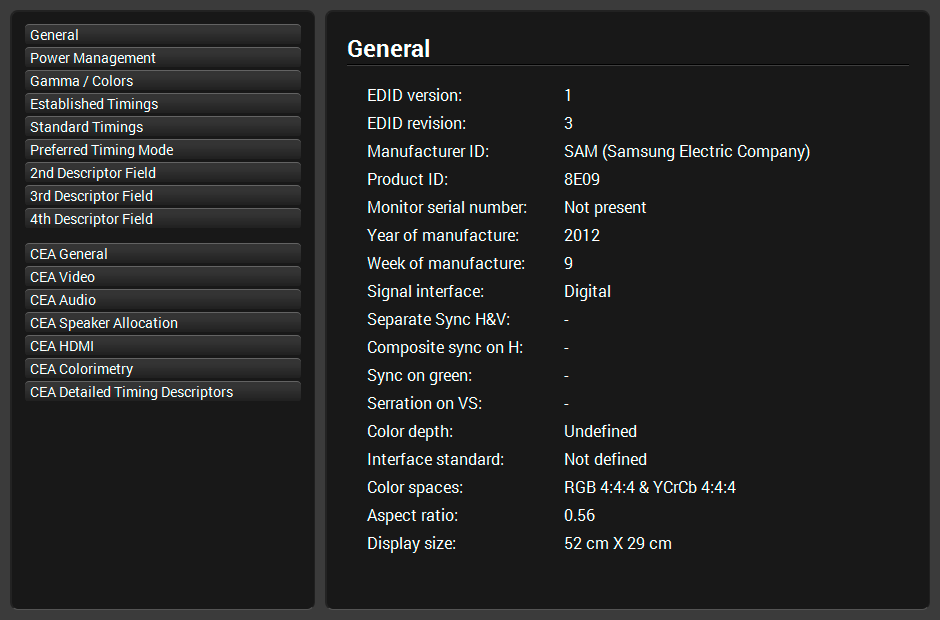Click the SAM (Samsung Electric Company) manufacturer value
This screenshot has height=620, width=940.
tap(686, 152)
